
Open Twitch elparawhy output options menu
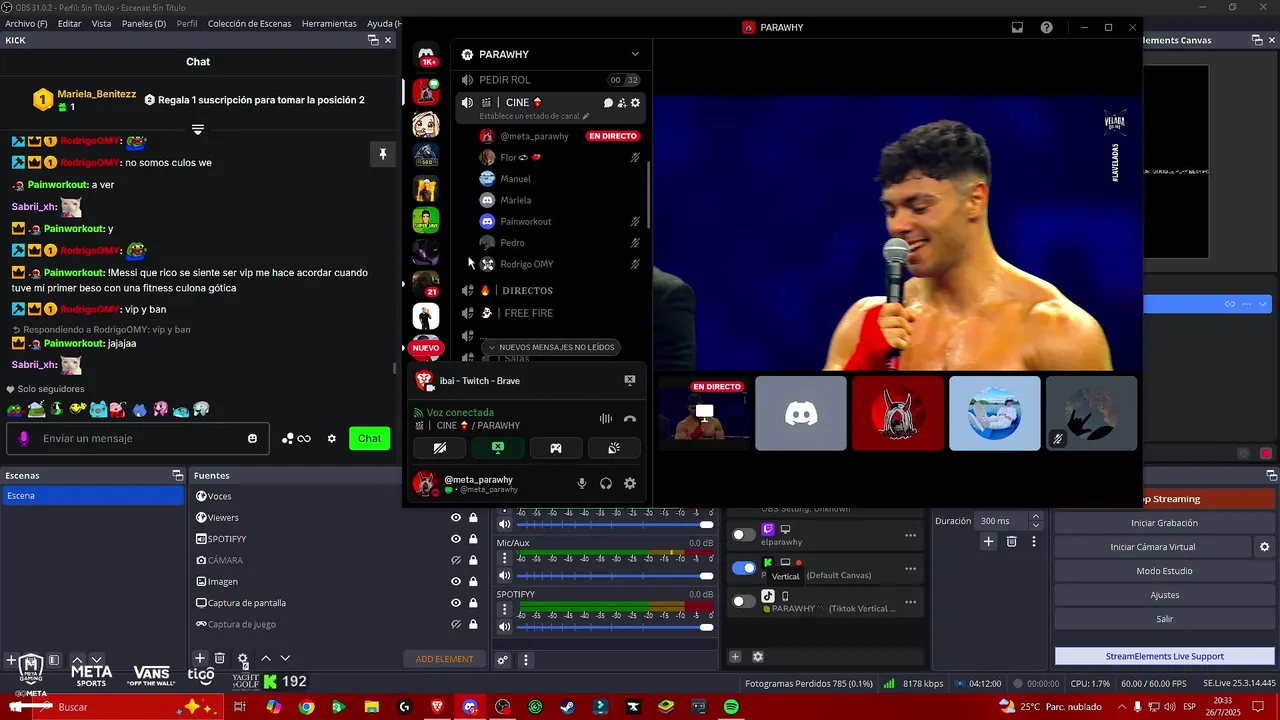click(910, 535)
